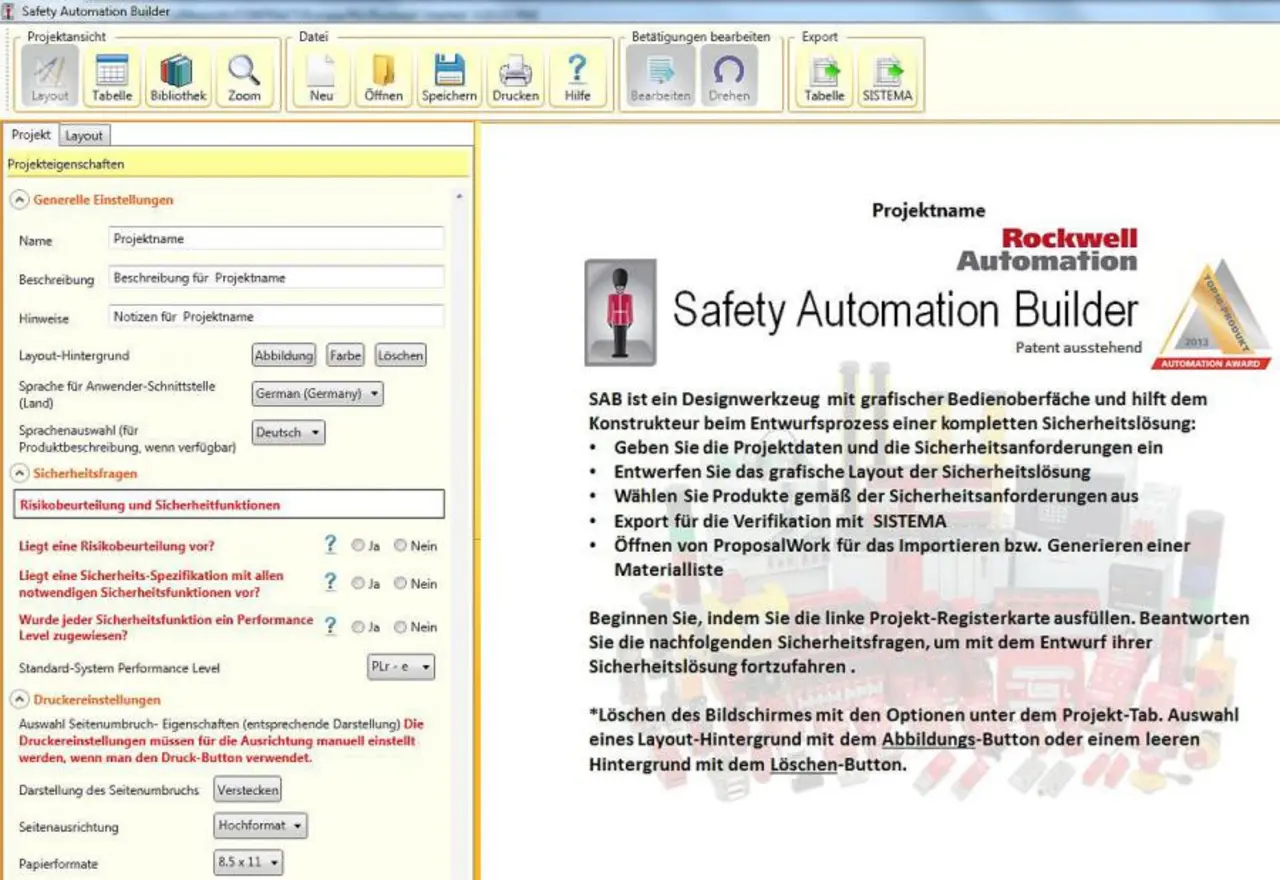Click the Hinweise input field
The width and height of the screenshot is (1280, 880).
[x=276, y=316]
